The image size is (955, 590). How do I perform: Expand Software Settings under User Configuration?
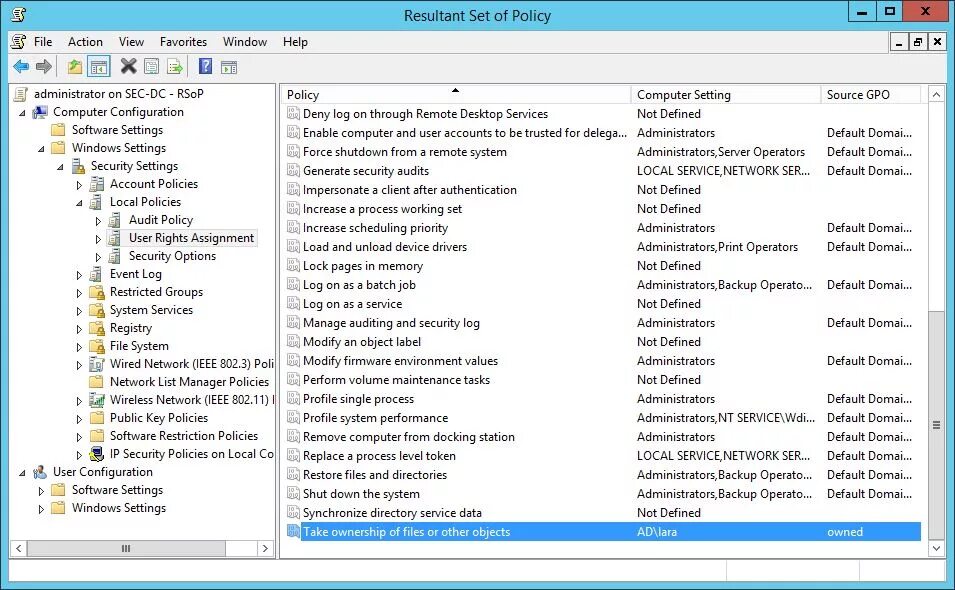[x=41, y=491]
